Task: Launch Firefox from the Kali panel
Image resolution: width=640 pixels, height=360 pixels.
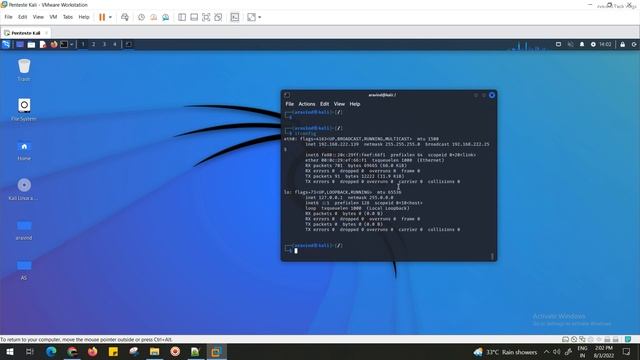Action: (x=53, y=44)
